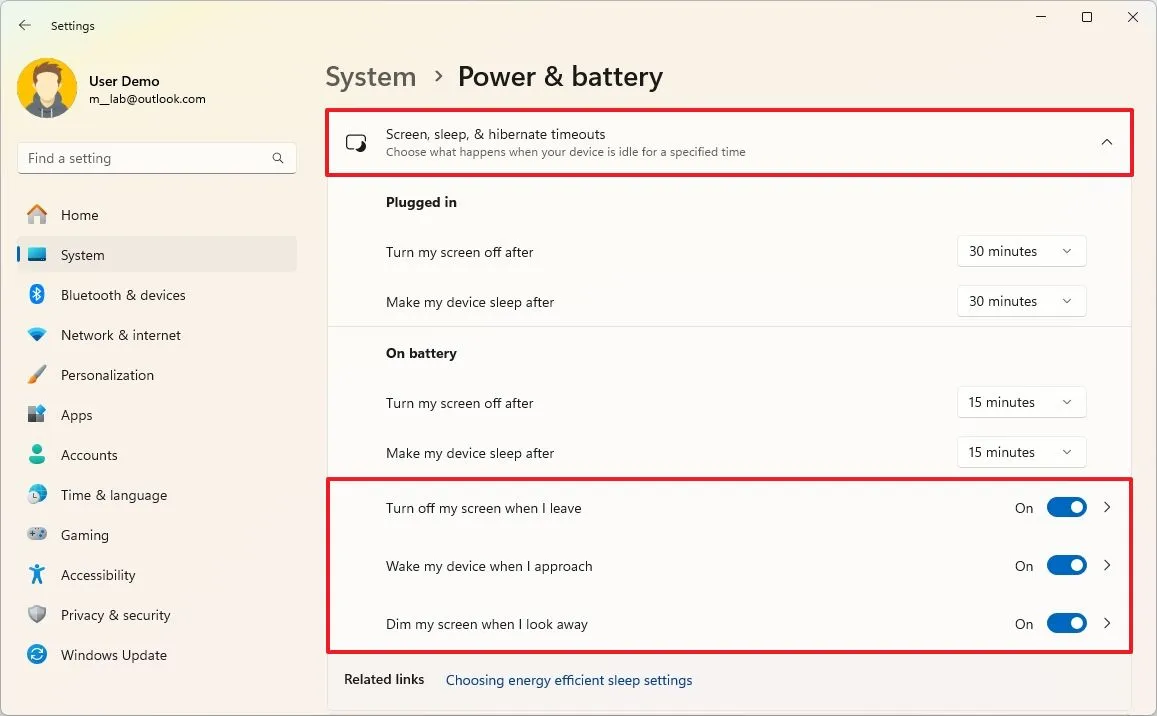
Task: Open Windows Update from the sidebar
Action: (x=37, y=655)
